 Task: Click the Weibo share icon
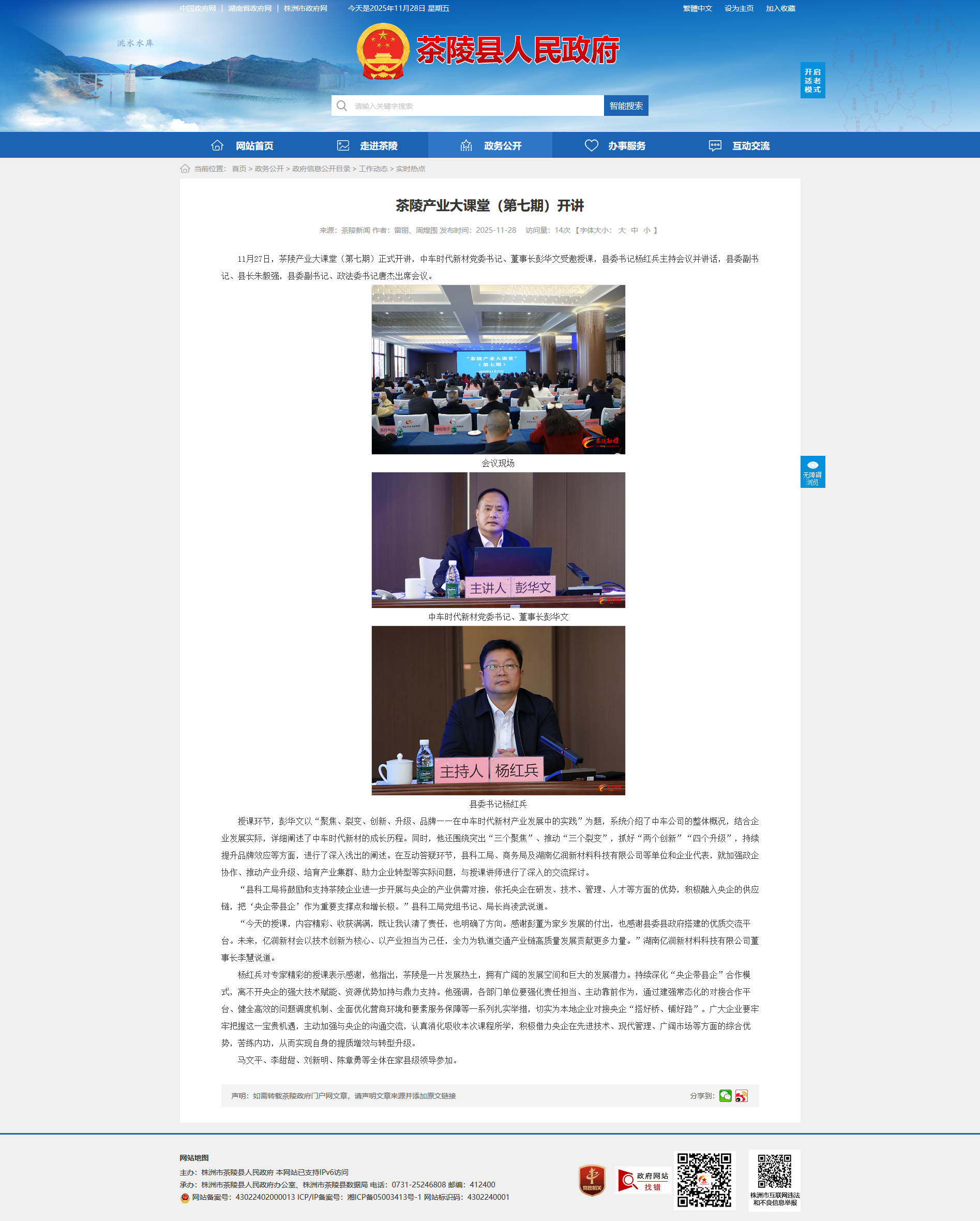pos(741,1096)
